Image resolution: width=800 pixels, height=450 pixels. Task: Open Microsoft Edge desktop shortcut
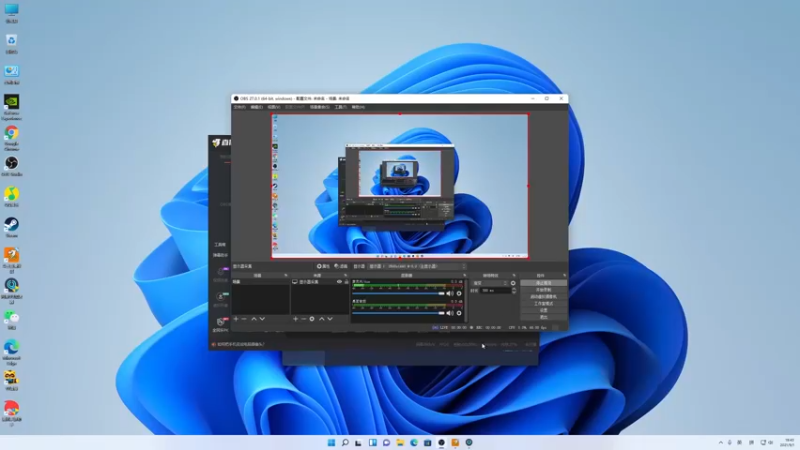(11, 352)
